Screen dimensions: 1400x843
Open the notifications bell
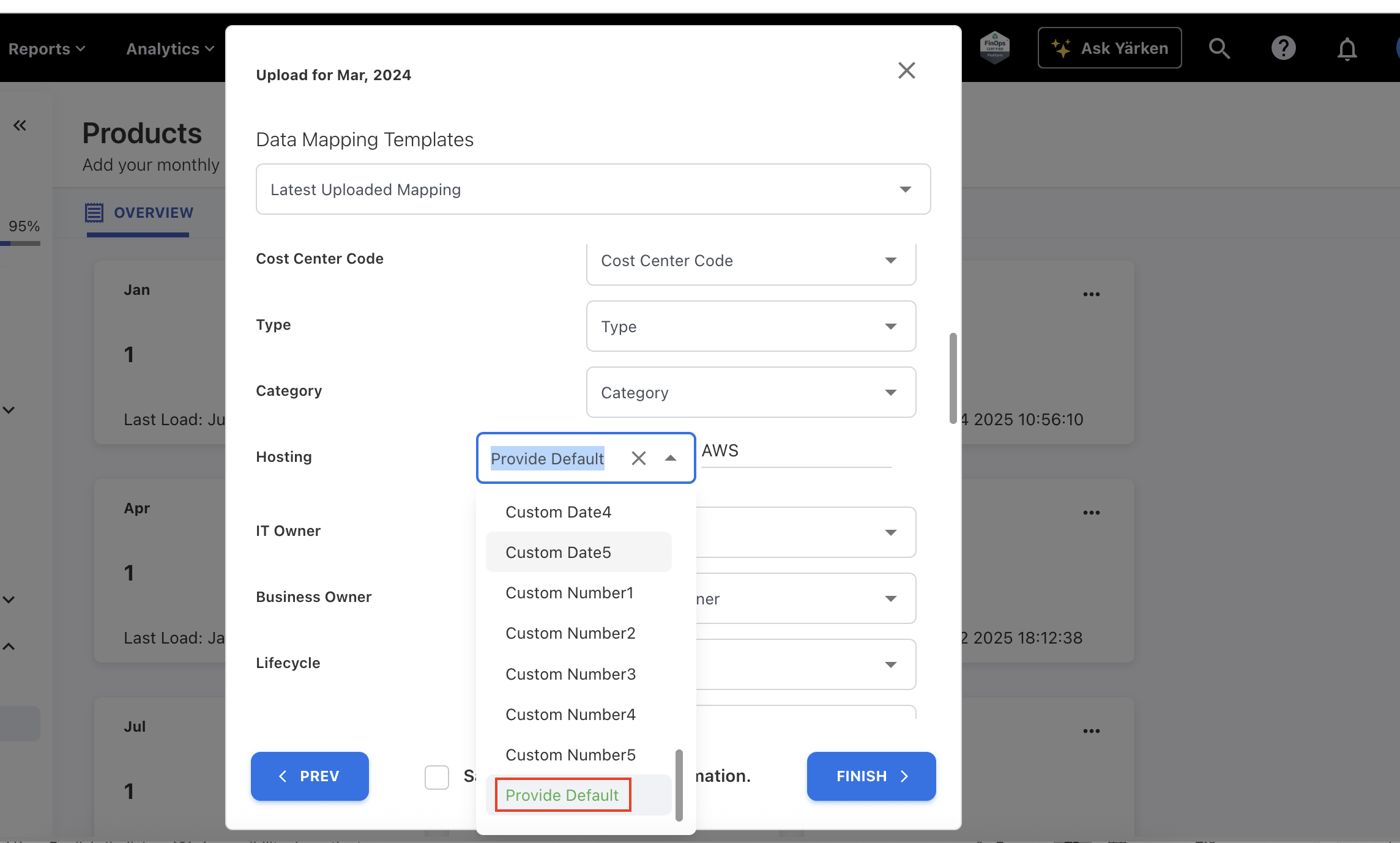pyautogui.click(x=1347, y=49)
